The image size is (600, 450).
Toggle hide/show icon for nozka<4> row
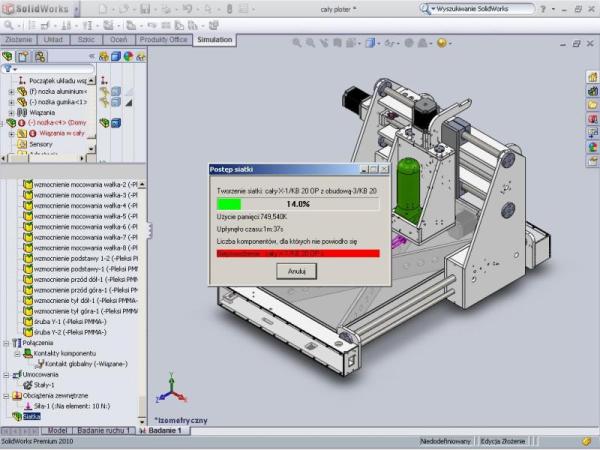pyautogui.click(x=104, y=123)
